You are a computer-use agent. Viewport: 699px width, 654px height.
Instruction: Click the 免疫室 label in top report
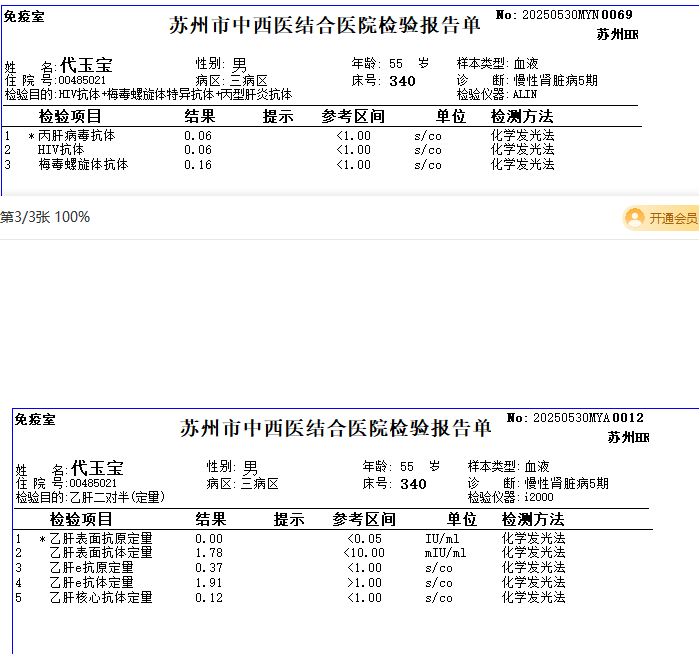pos(24,17)
